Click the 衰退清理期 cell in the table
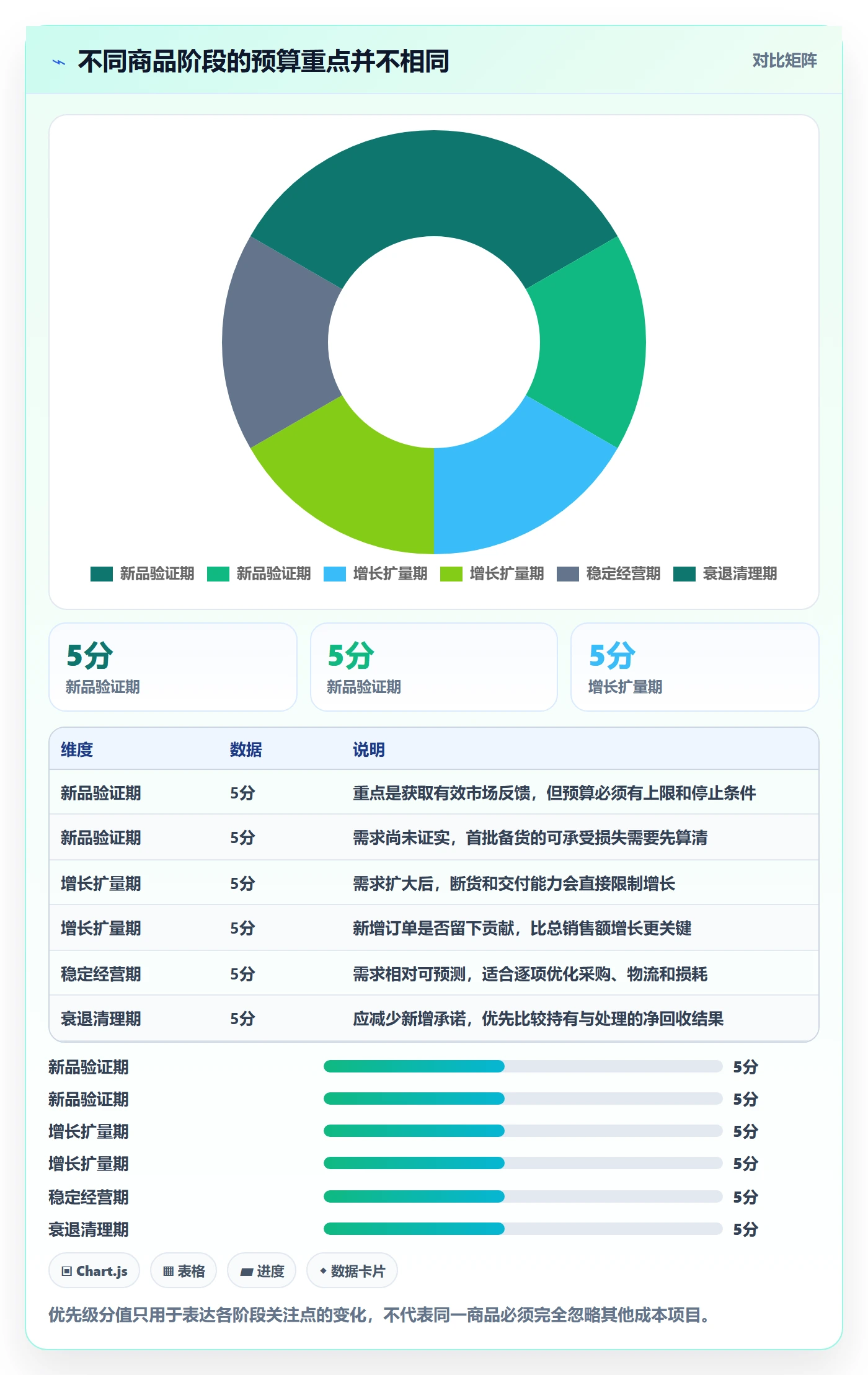The image size is (868, 1375). (101, 1019)
